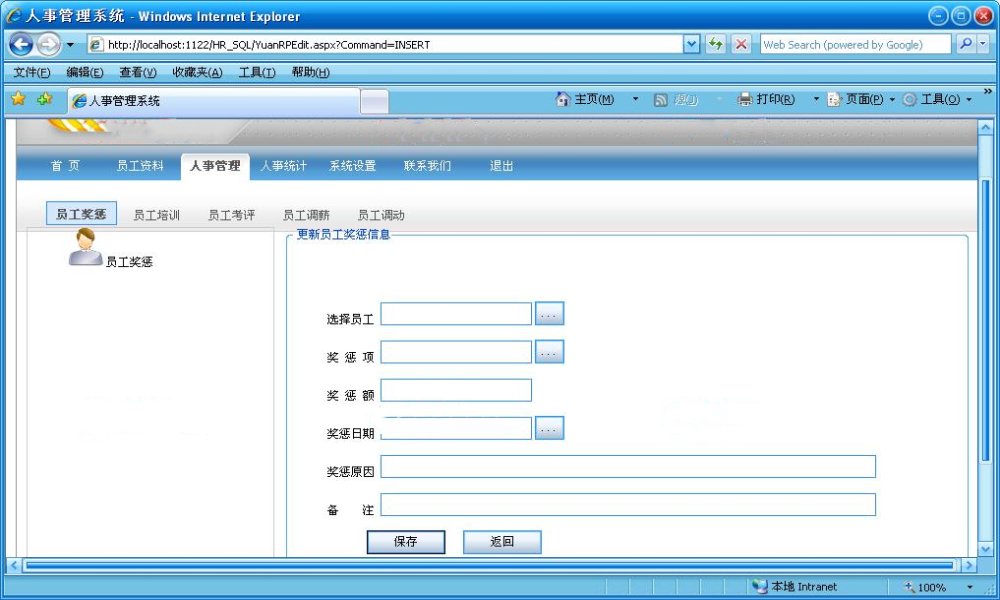Click the browser Back arrow button
Screen dimensions: 1000x600
pyautogui.click(x=21, y=44)
